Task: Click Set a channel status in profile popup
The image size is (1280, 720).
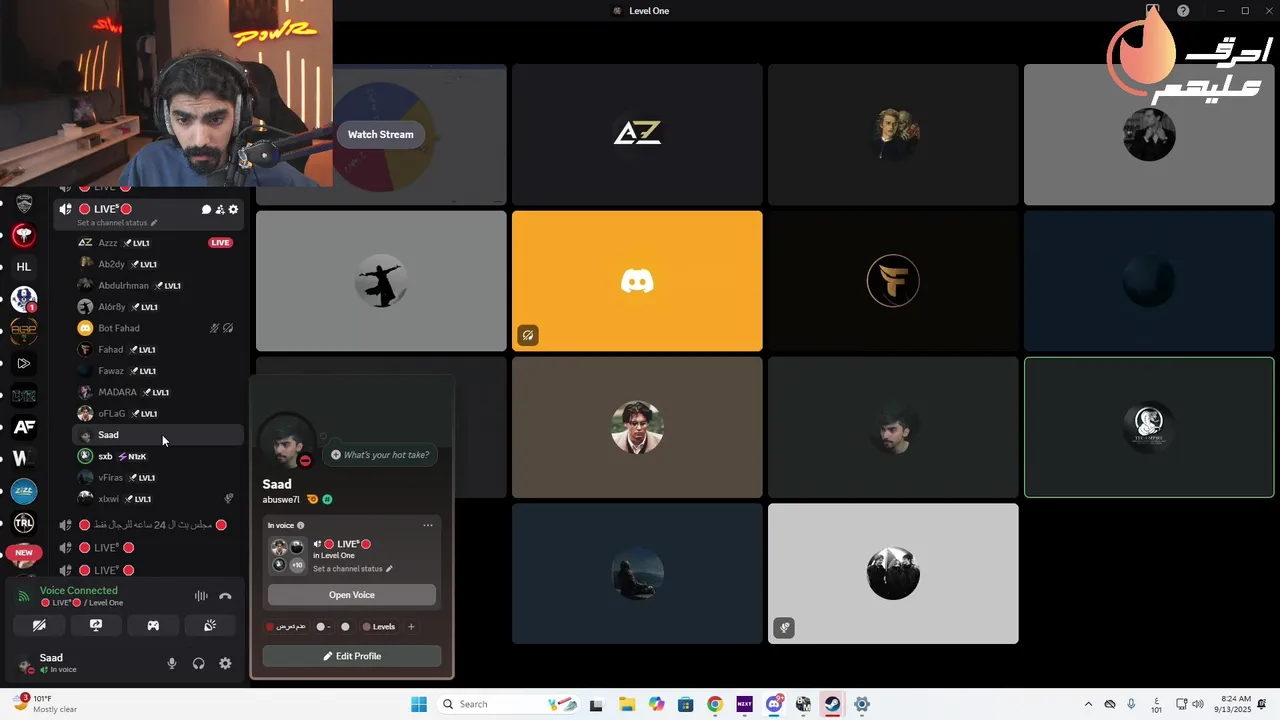Action: tap(352, 569)
